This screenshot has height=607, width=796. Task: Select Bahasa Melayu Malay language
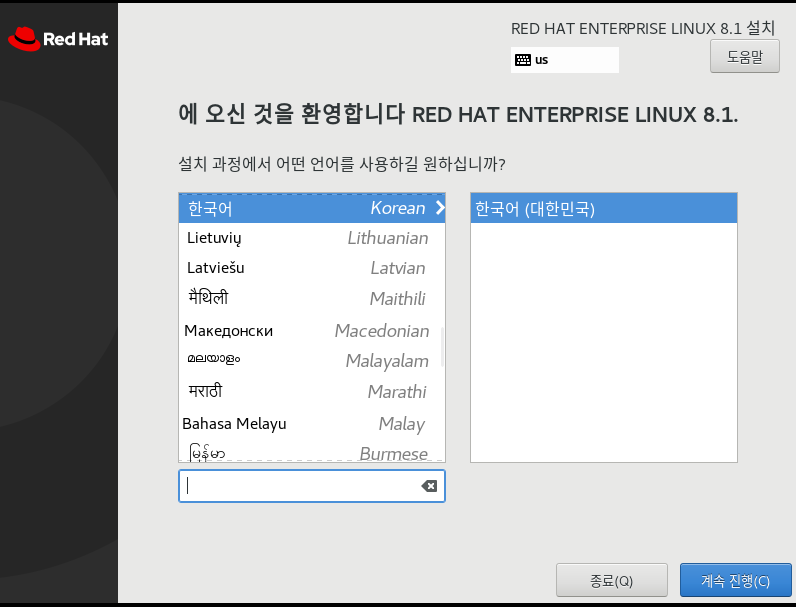tap(312, 423)
